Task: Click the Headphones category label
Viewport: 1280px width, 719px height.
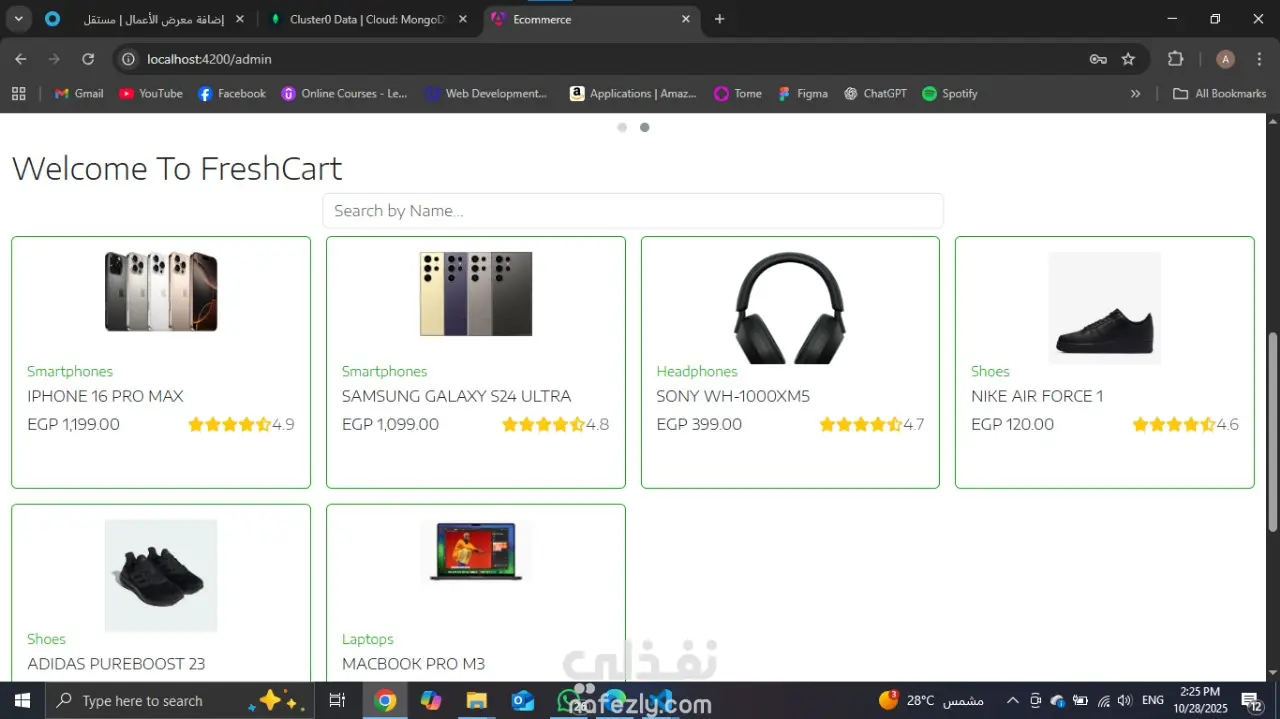Action: (x=697, y=371)
